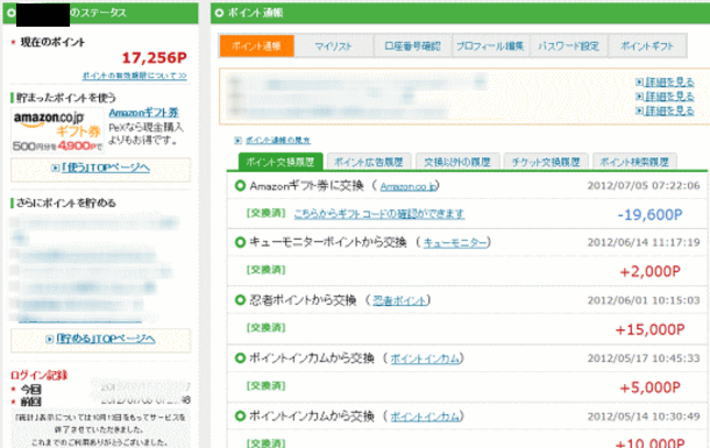Click the キューモニターポイントから交換 entry title
Screen dimensions: 710x448
(328, 242)
